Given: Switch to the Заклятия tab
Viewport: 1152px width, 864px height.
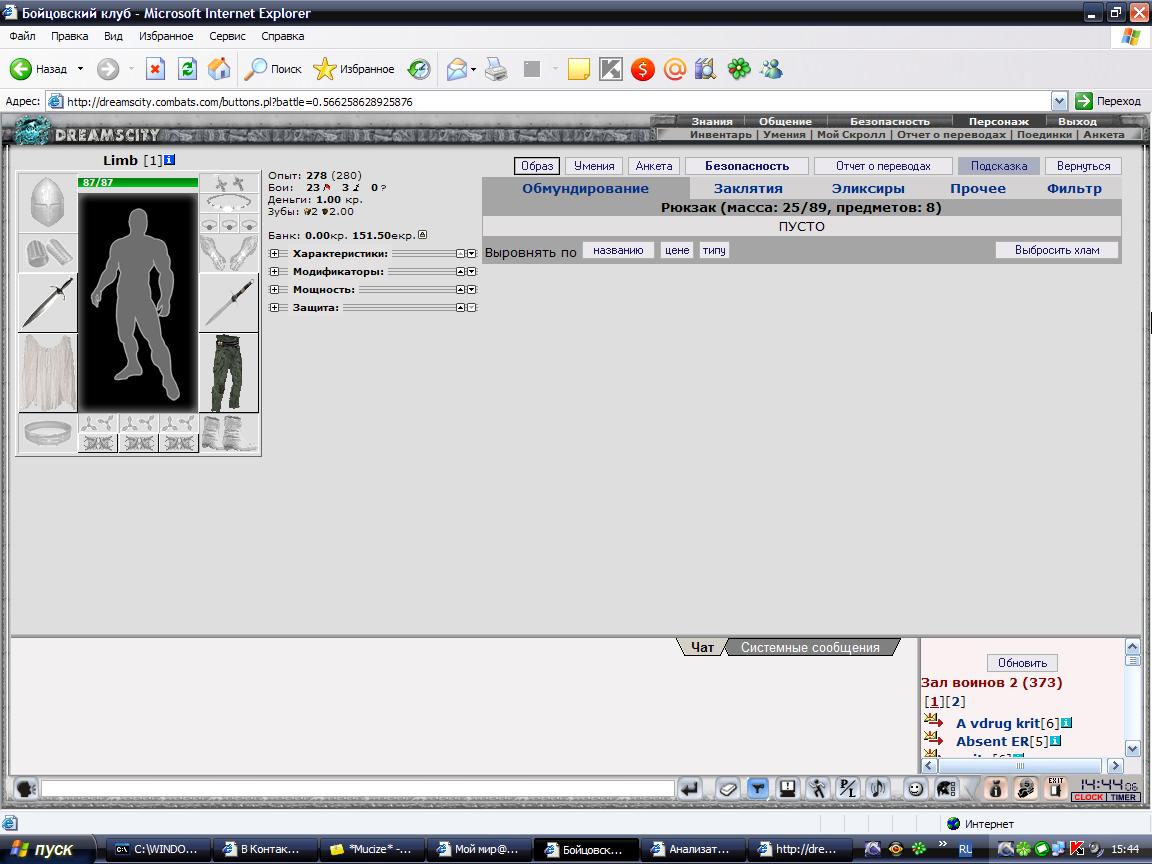Looking at the screenshot, I should point(748,188).
